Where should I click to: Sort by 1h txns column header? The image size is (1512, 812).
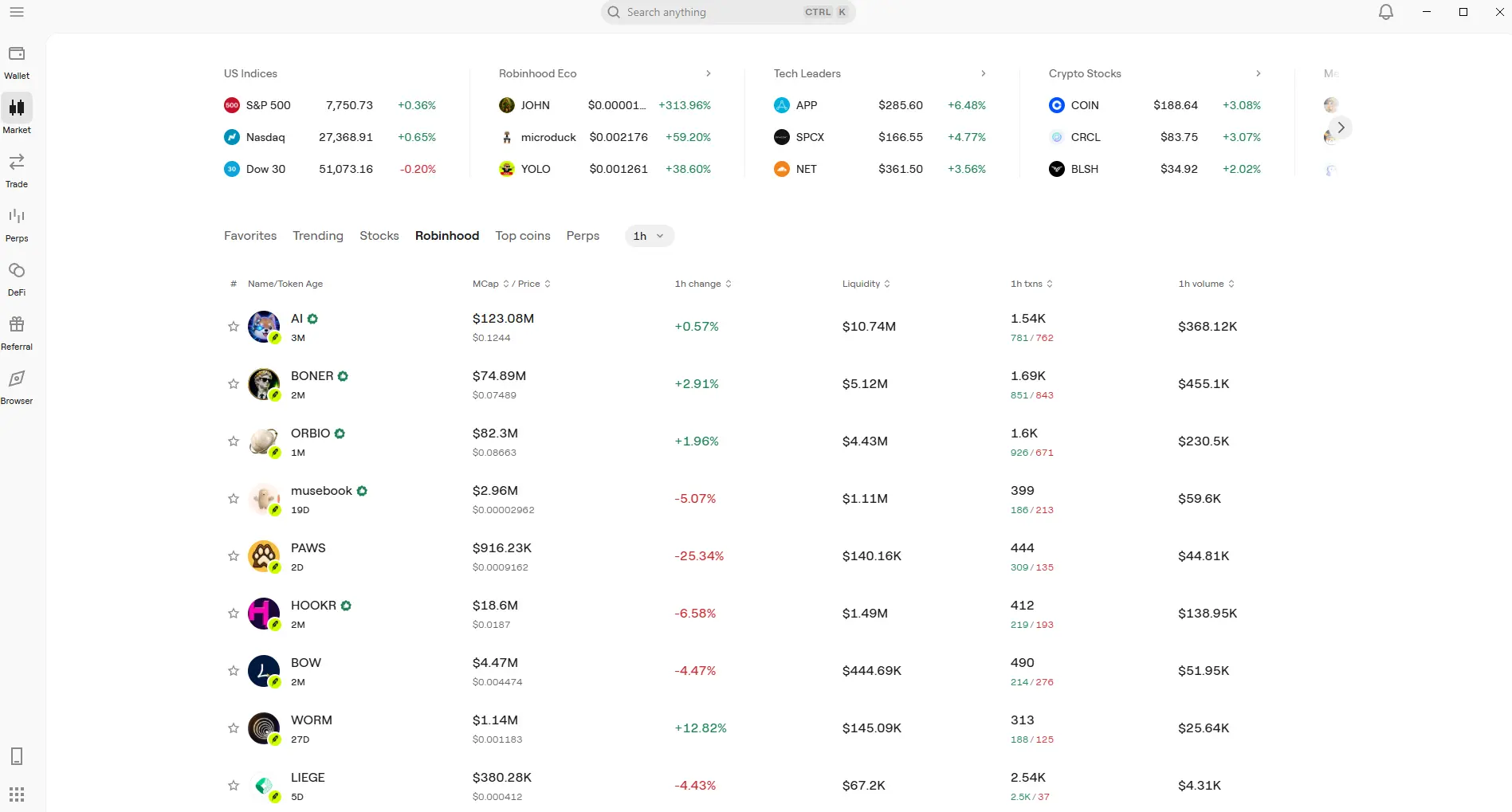click(1032, 284)
